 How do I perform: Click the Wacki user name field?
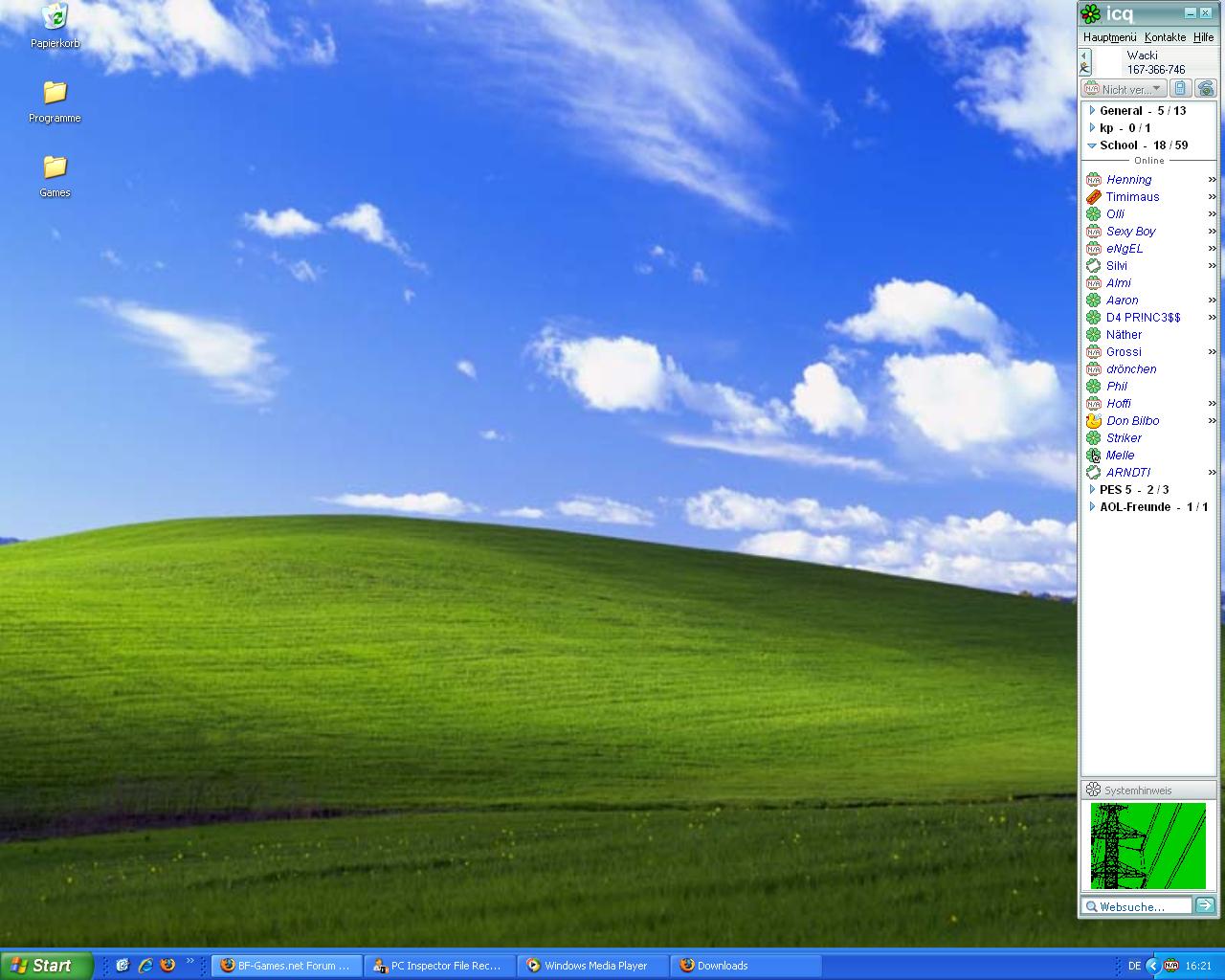(1142, 56)
